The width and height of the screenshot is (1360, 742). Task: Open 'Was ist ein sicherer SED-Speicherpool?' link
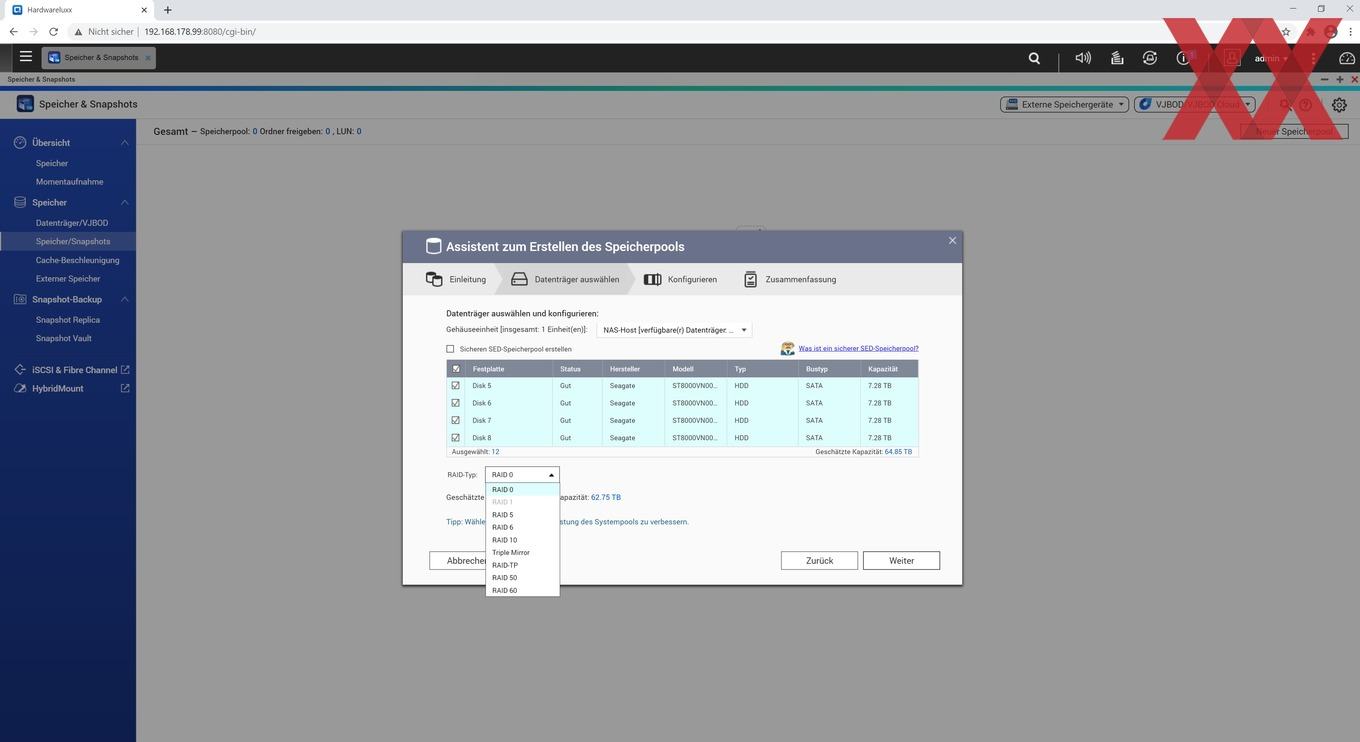858,349
